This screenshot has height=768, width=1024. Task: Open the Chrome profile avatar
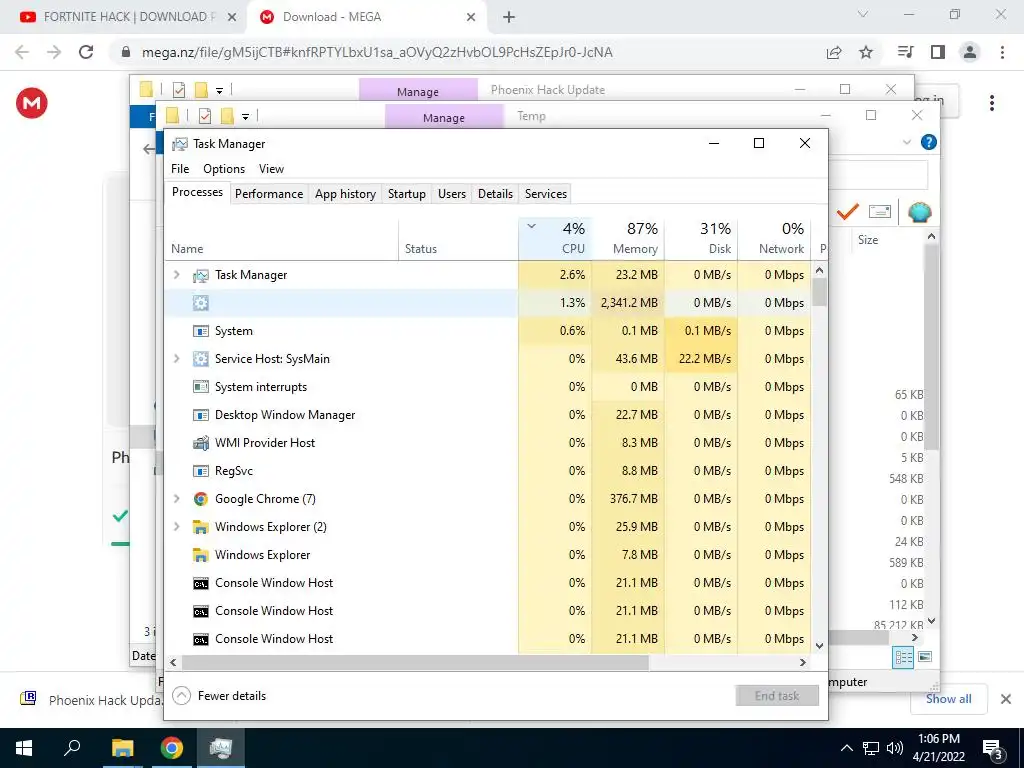coord(970,52)
